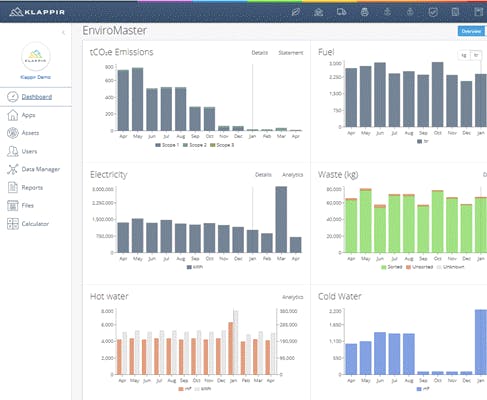Viewport: 487px width, 400px height.
Task: Switch Fuel chart unit to kg
Action: [x=464, y=55]
